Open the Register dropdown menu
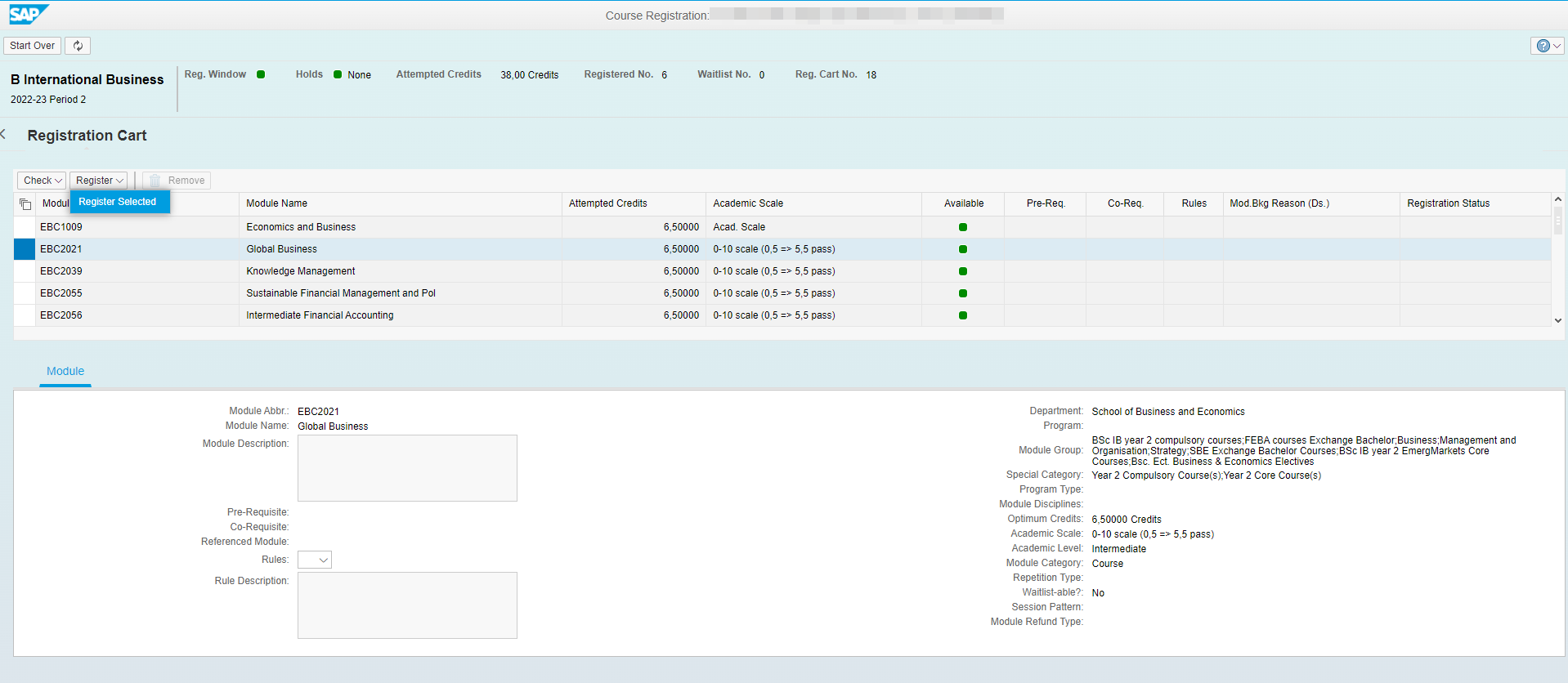The width and height of the screenshot is (1568, 683). [99, 181]
